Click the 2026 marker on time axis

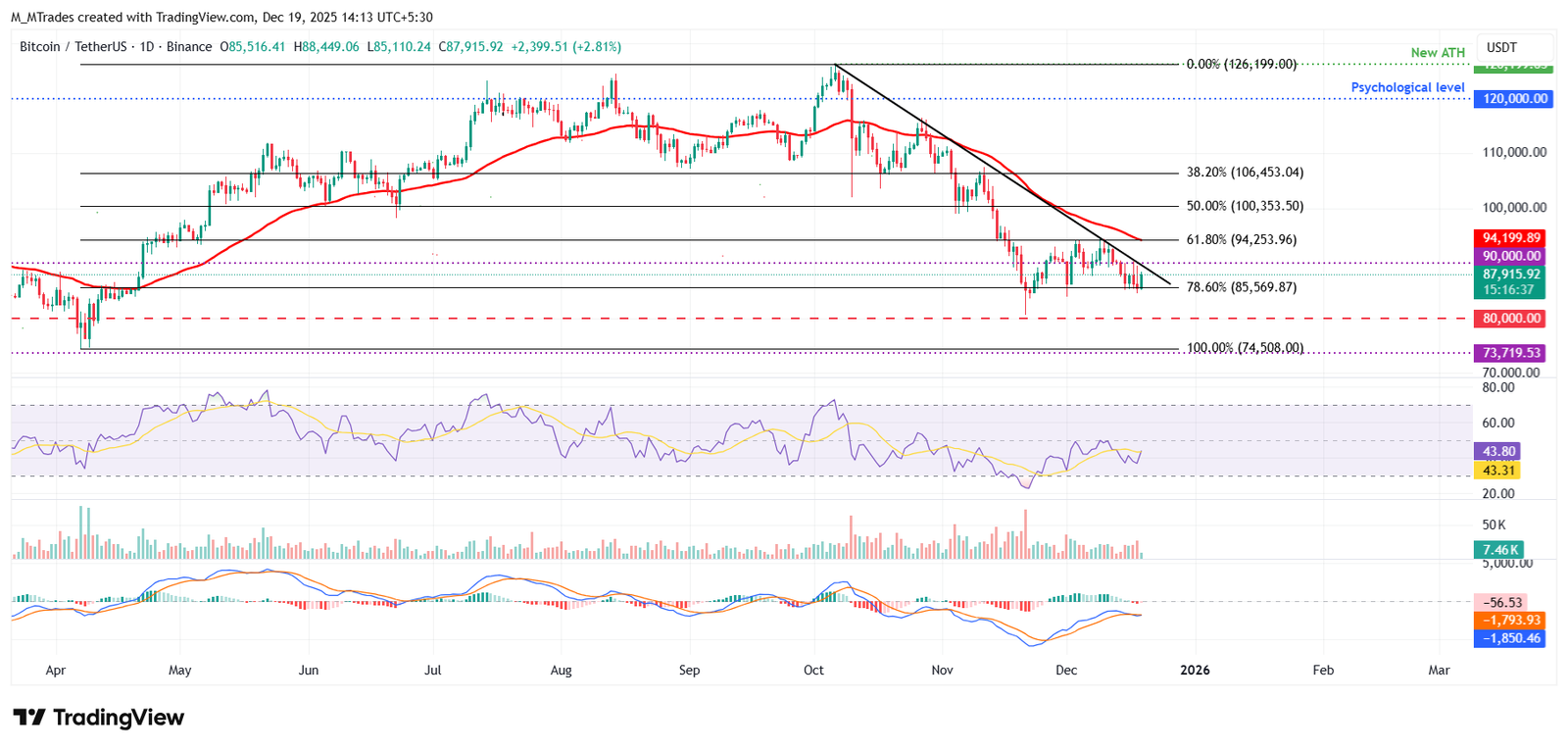pos(1195,671)
